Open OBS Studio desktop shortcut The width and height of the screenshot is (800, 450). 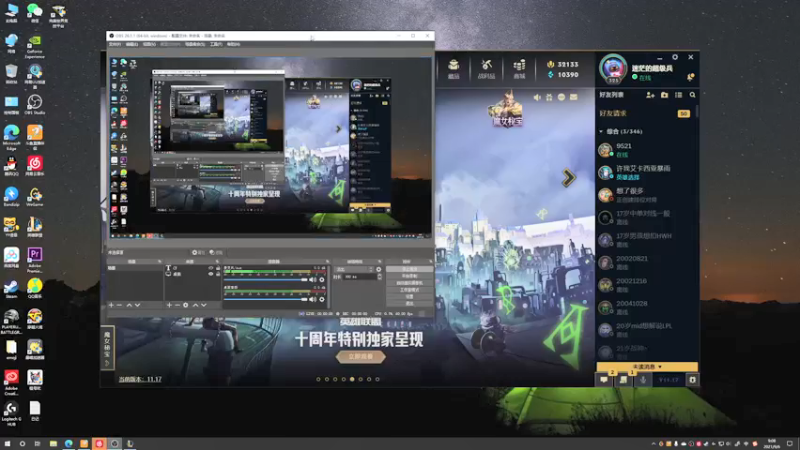point(35,105)
